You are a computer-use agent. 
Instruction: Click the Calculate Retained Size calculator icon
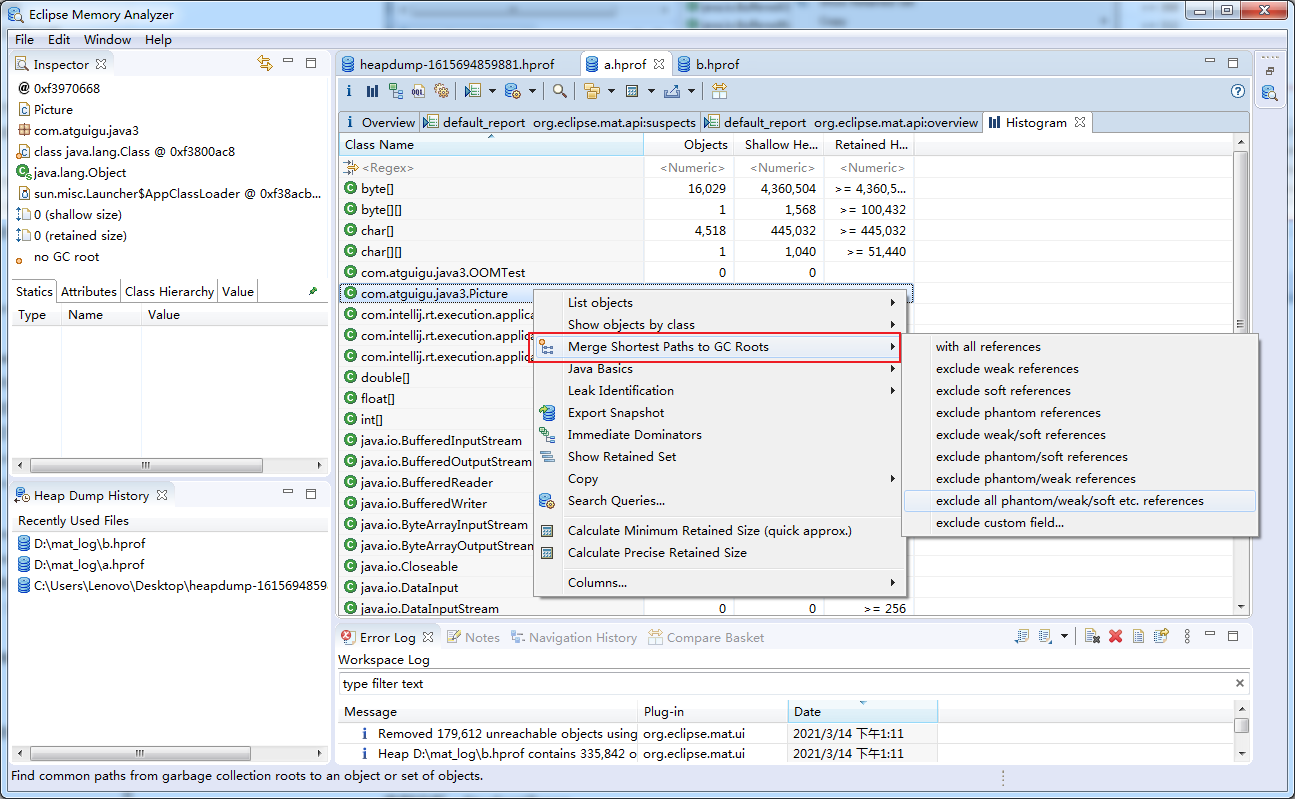632,91
